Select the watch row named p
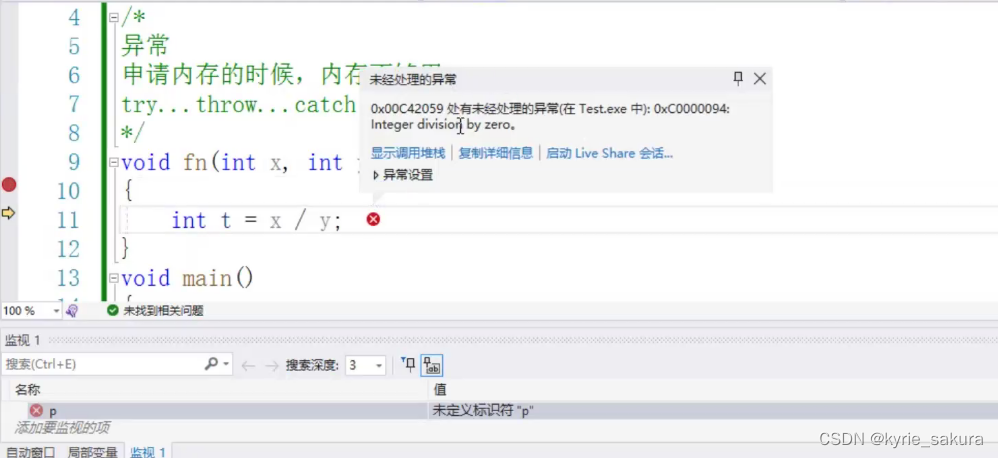This screenshot has width=998, height=458. coord(53,411)
